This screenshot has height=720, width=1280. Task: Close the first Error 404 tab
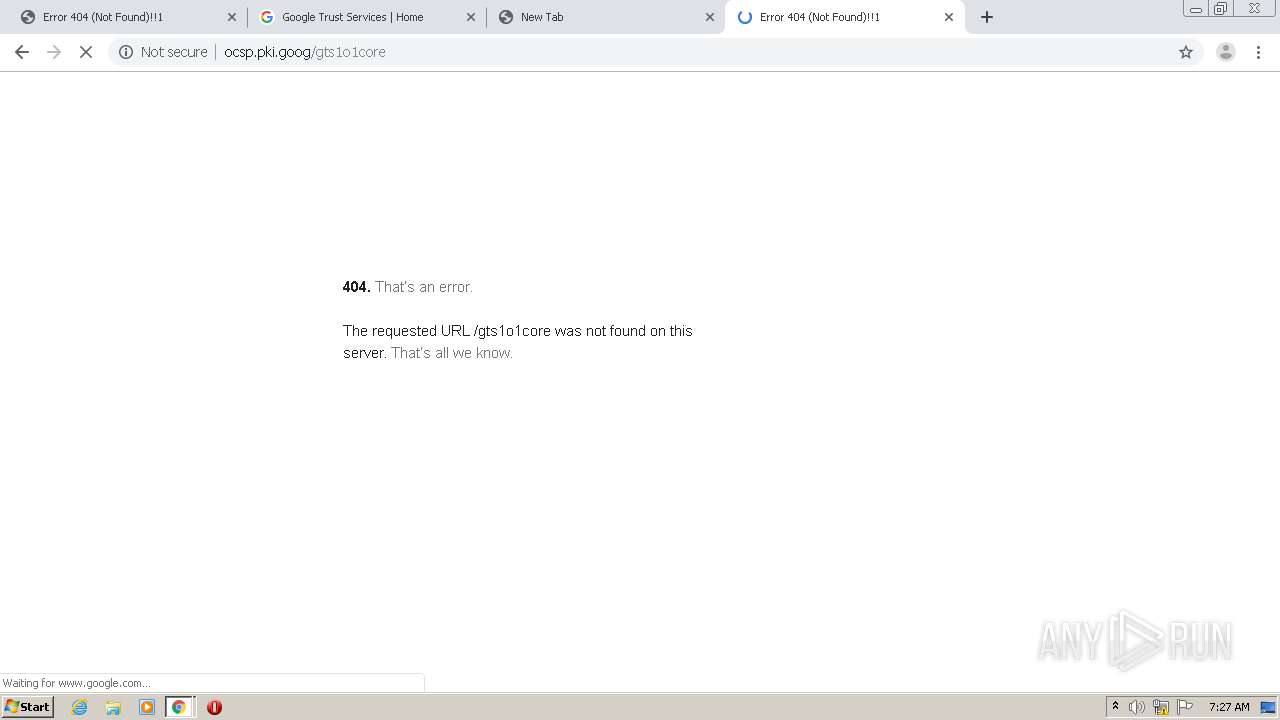click(x=232, y=17)
